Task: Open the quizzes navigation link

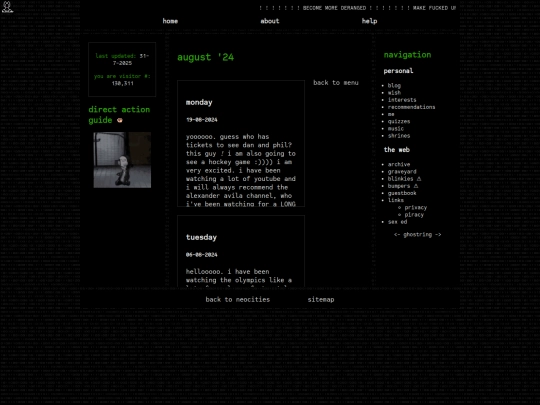Action: pyautogui.click(x=399, y=122)
